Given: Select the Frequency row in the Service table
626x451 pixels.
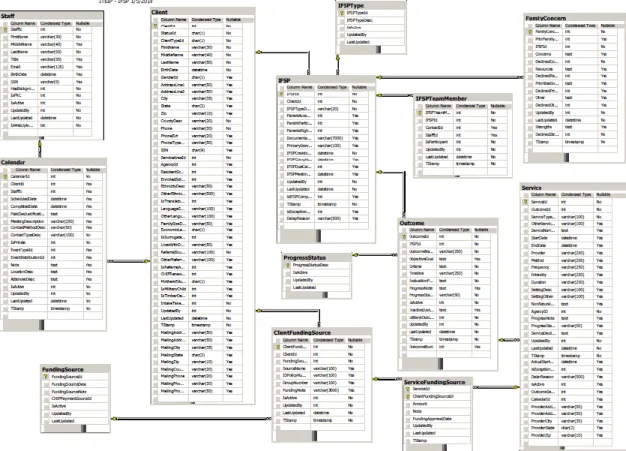Looking at the screenshot, I should point(567,267).
